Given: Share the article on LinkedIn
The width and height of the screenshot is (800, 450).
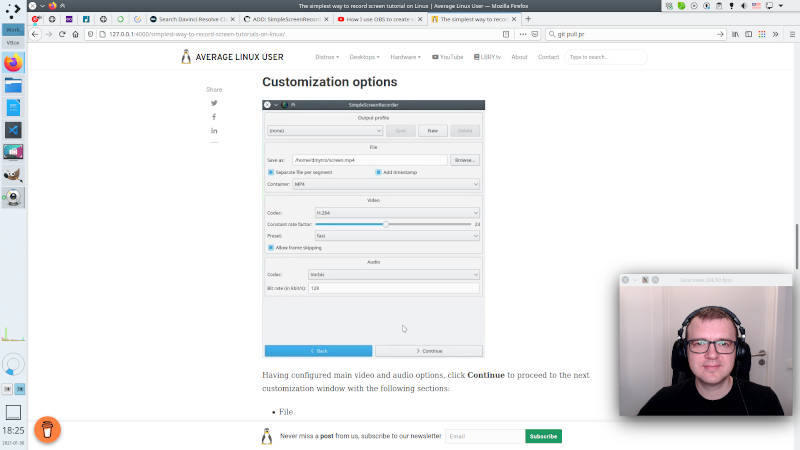Looking at the screenshot, I should point(214,131).
